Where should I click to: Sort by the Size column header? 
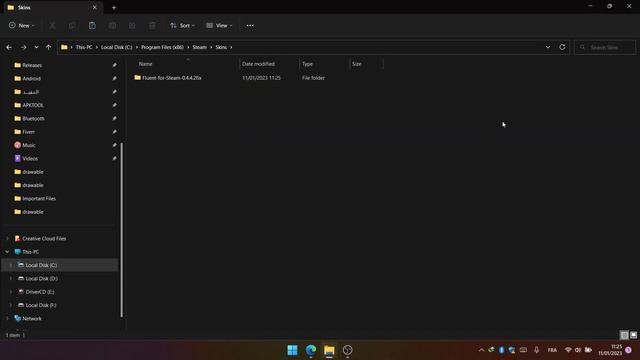[x=357, y=64]
